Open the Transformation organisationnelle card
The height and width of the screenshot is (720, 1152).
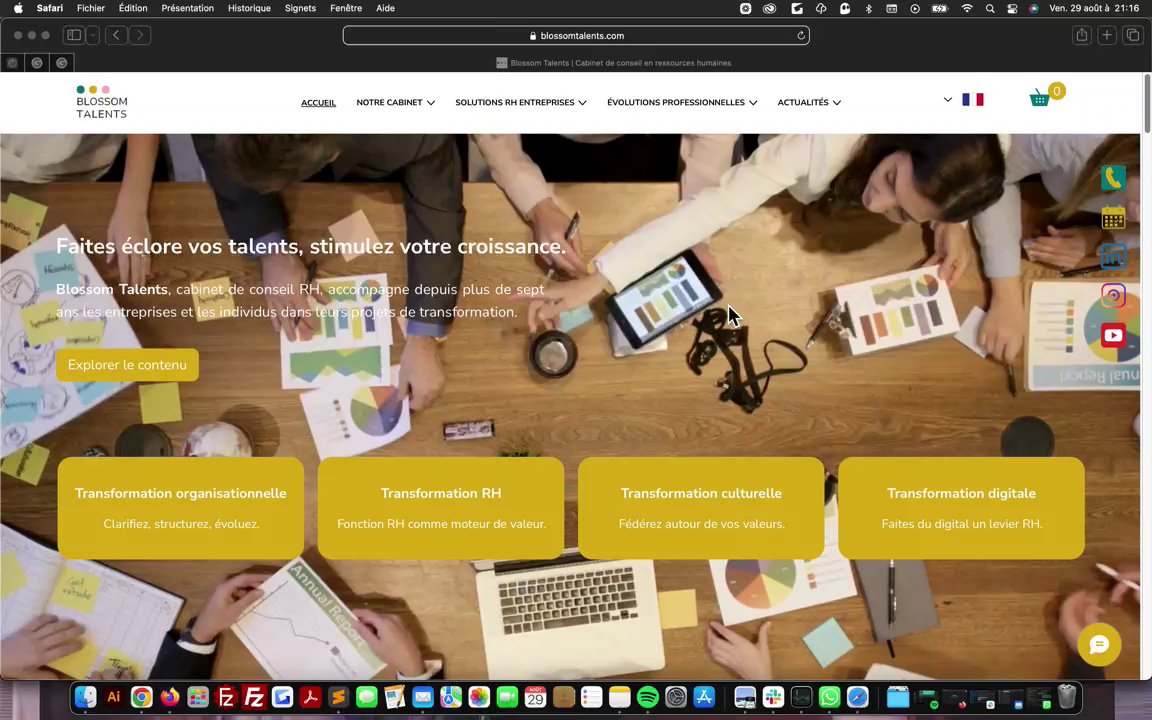(x=181, y=508)
